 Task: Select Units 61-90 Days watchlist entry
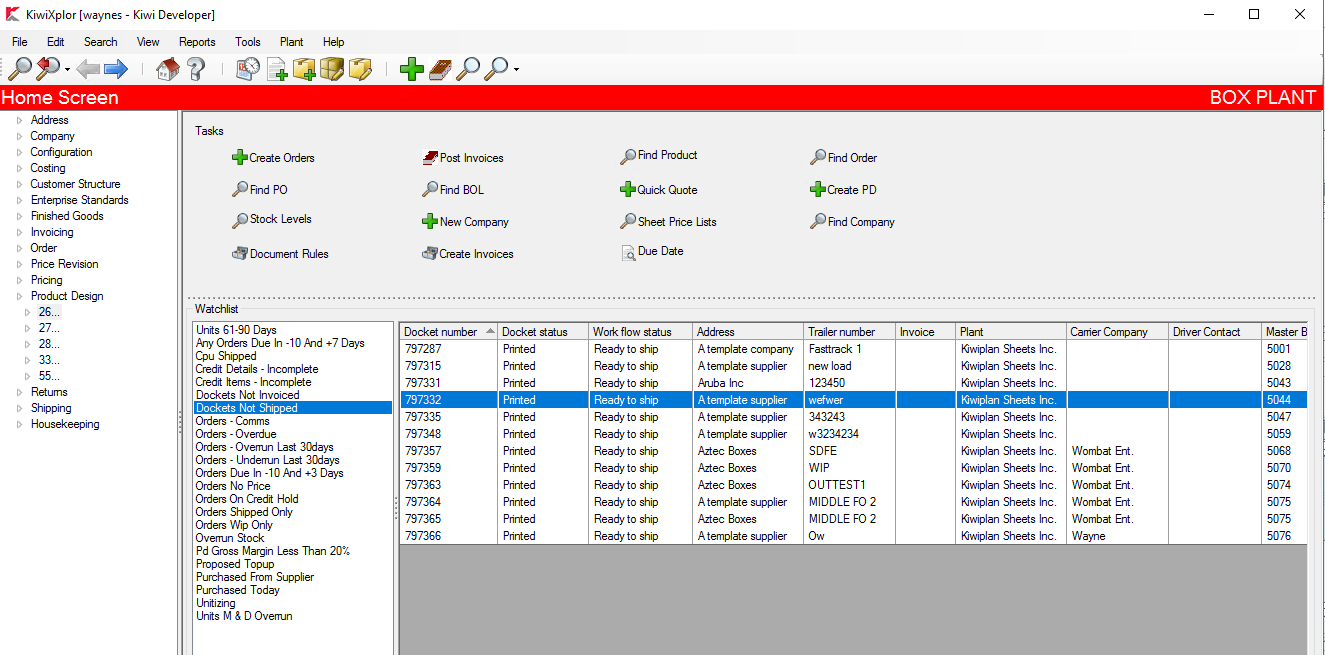click(236, 330)
